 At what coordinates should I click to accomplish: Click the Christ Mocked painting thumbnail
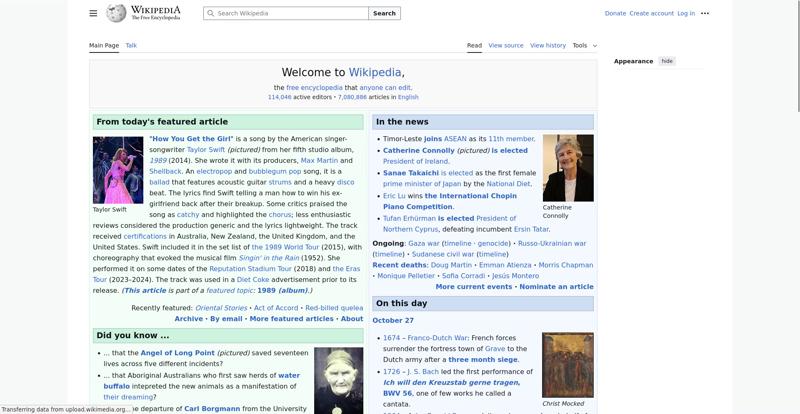click(567, 364)
